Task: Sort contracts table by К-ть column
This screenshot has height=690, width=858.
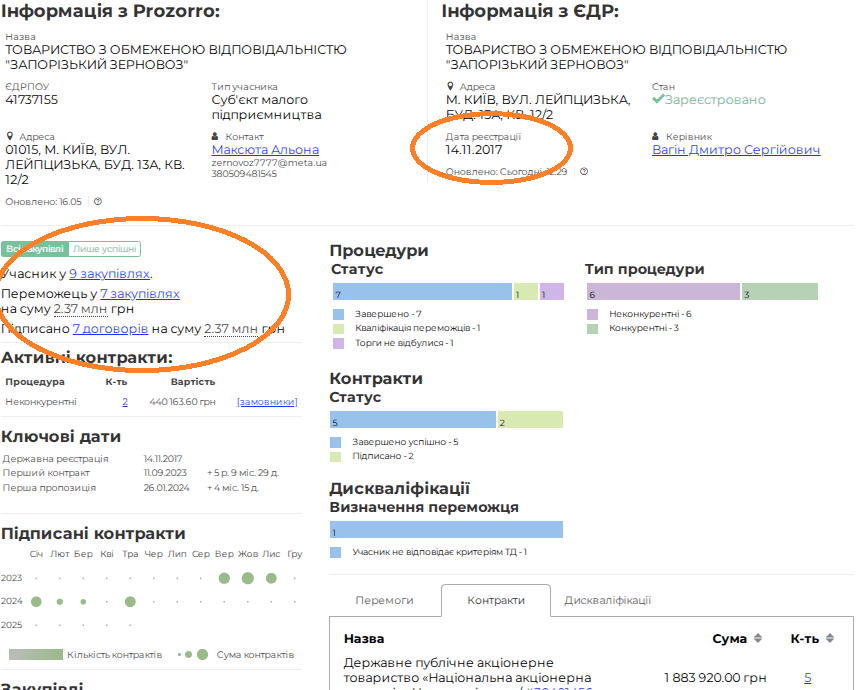Action: coord(827,638)
